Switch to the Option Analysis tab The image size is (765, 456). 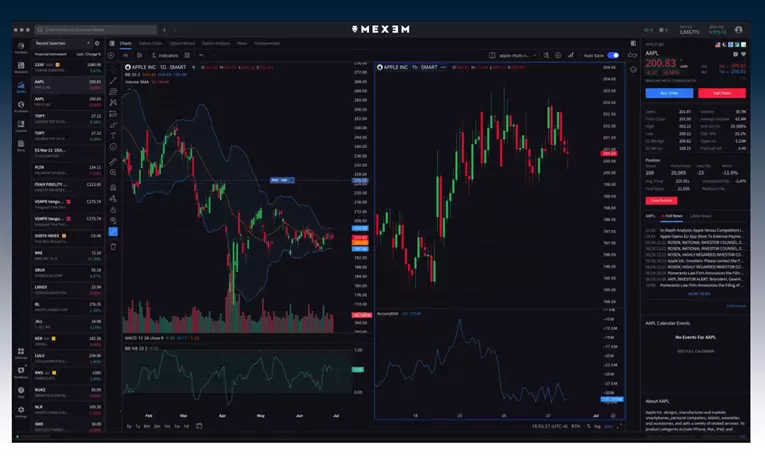coord(216,43)
